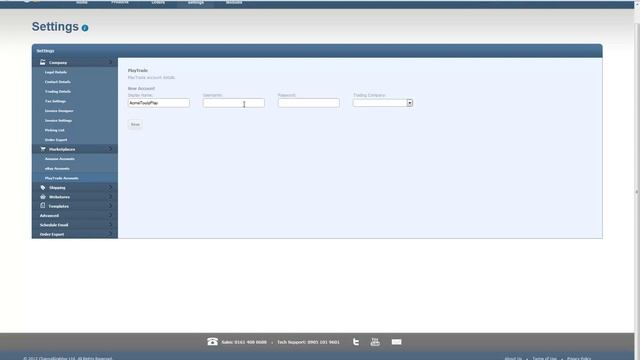Screen dimensions: 640x360
Task: Open the Orders tab in top navigation
Action: (158, 2)
